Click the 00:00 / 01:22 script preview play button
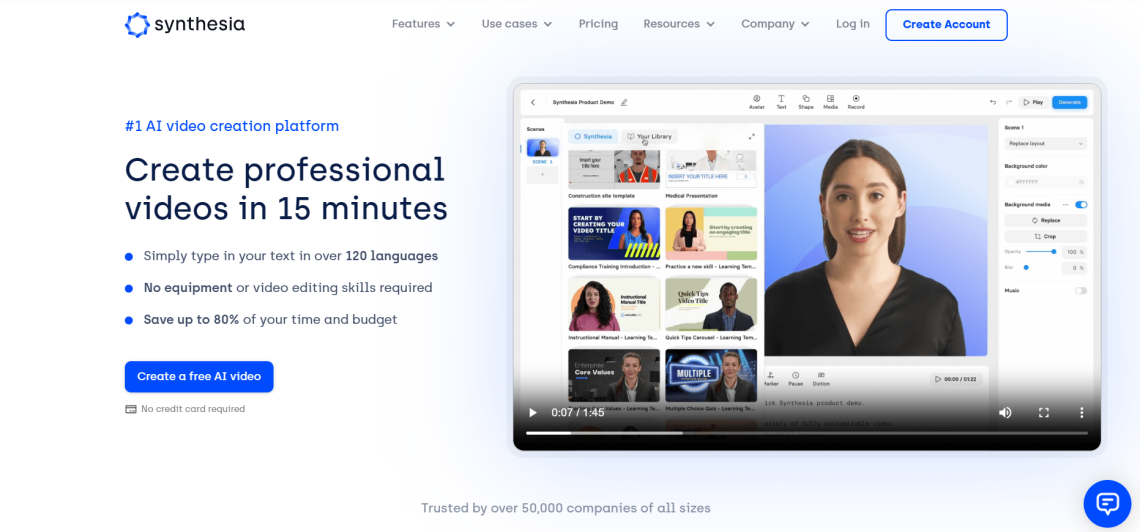This screenshot has width=1140, height=532. 955,379
